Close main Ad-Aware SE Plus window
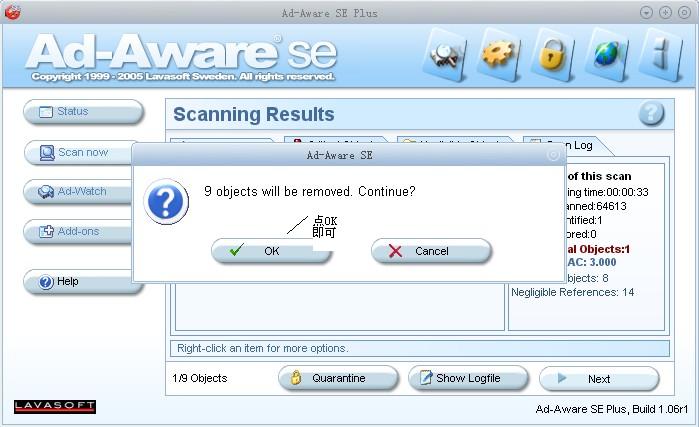The image size is (699, 427). click(x=684, y=12)
